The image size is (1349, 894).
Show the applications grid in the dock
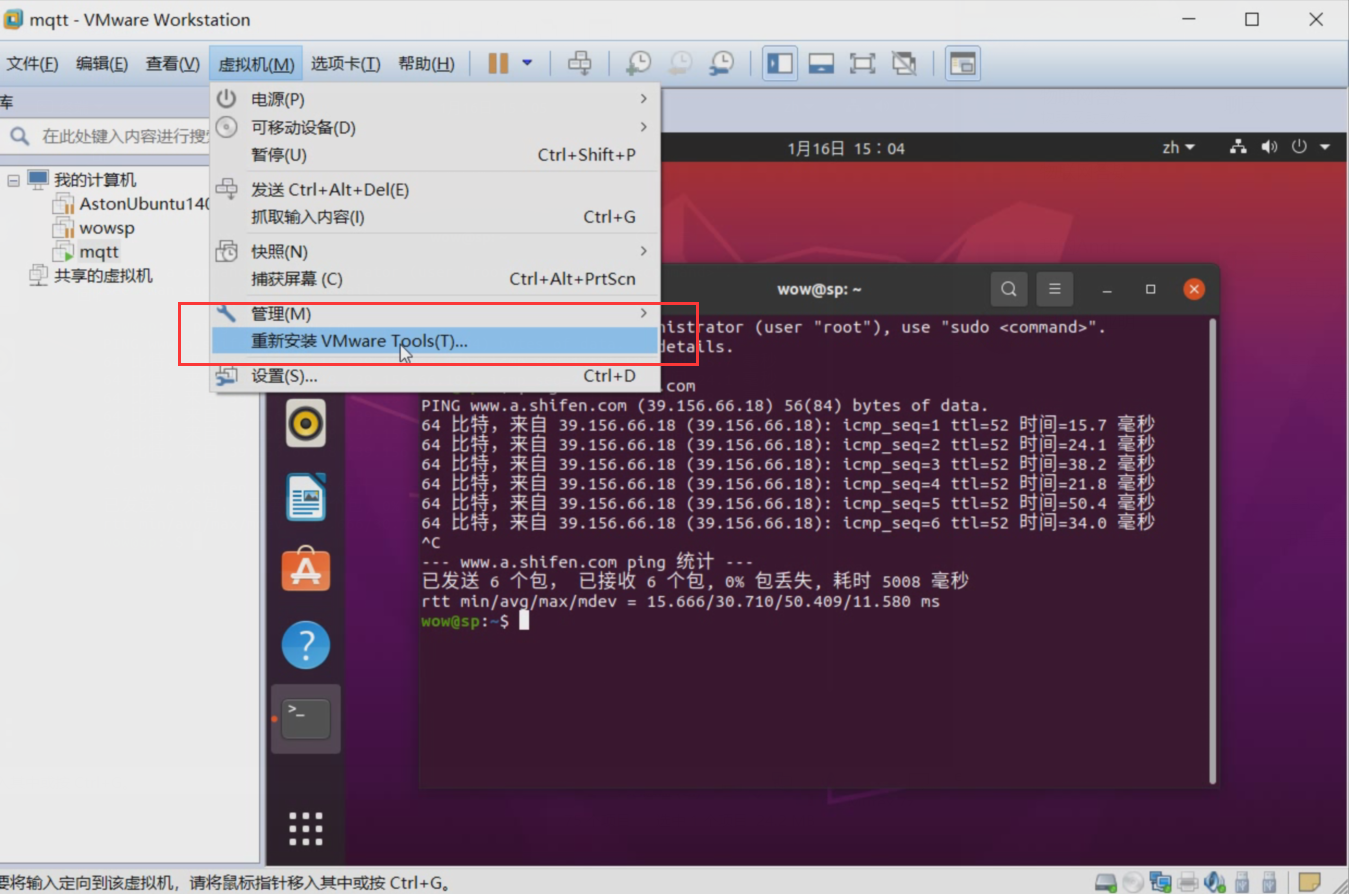306,829
